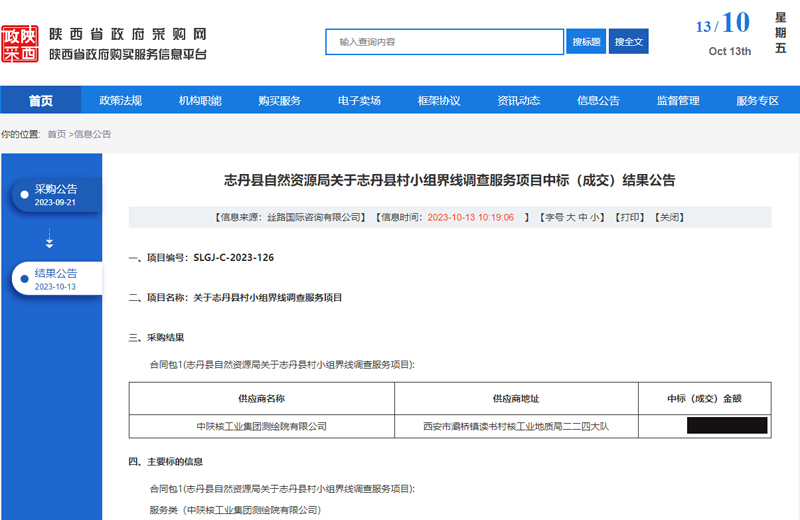This screenshot has width=800, height=520.
Task: Open the 资讯动态 nav item
Action: pos(518,100)
